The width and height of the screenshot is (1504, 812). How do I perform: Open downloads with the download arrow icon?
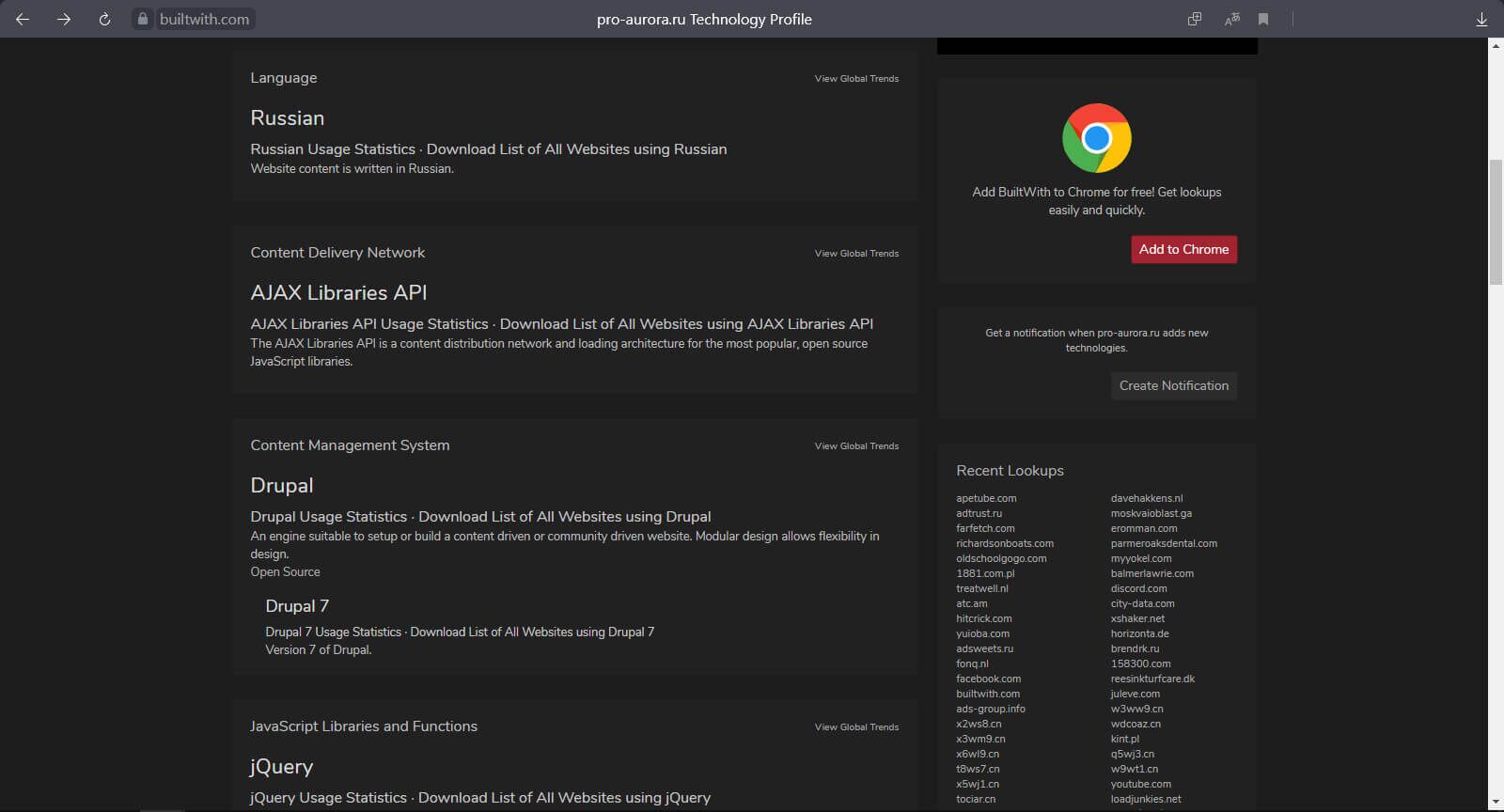(x=1481, y=19)
